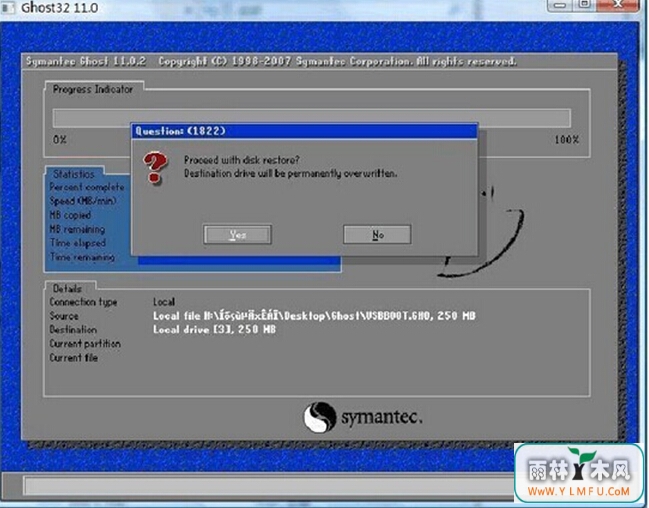Click the 'Details' panel heading
Image resolution: width=649 pixels, height=508 pixels.
67,289
